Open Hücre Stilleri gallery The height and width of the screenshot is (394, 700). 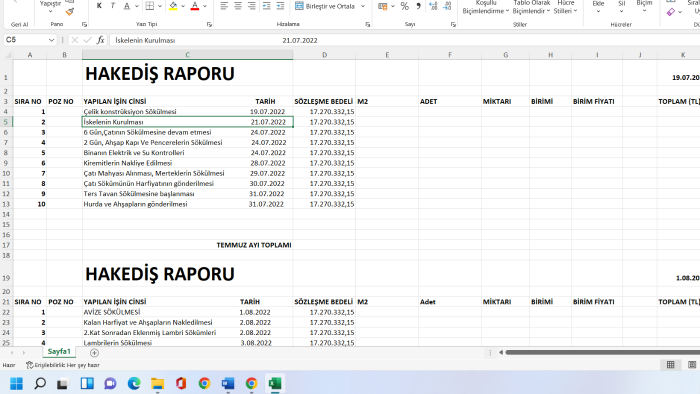[566, 7]
